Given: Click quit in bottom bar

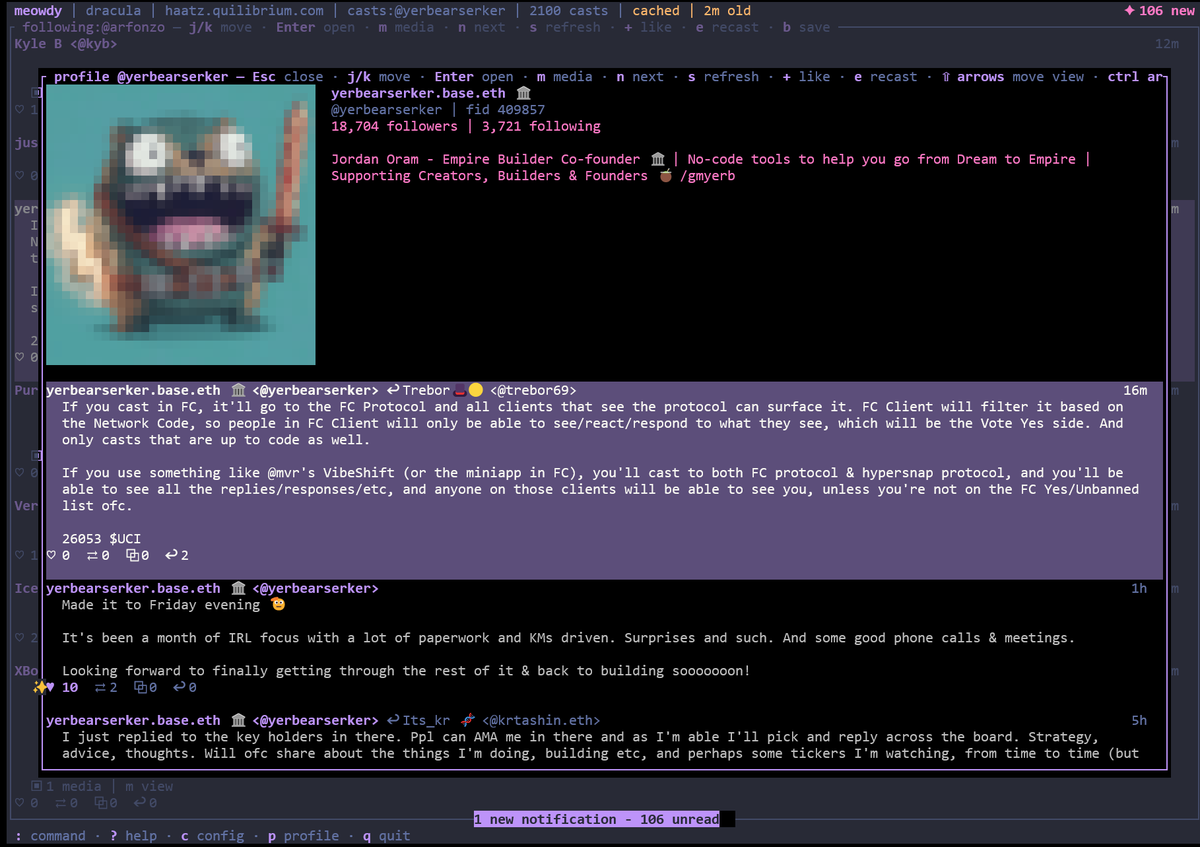Looking at the screenshot, I should (x=386, y=836).
